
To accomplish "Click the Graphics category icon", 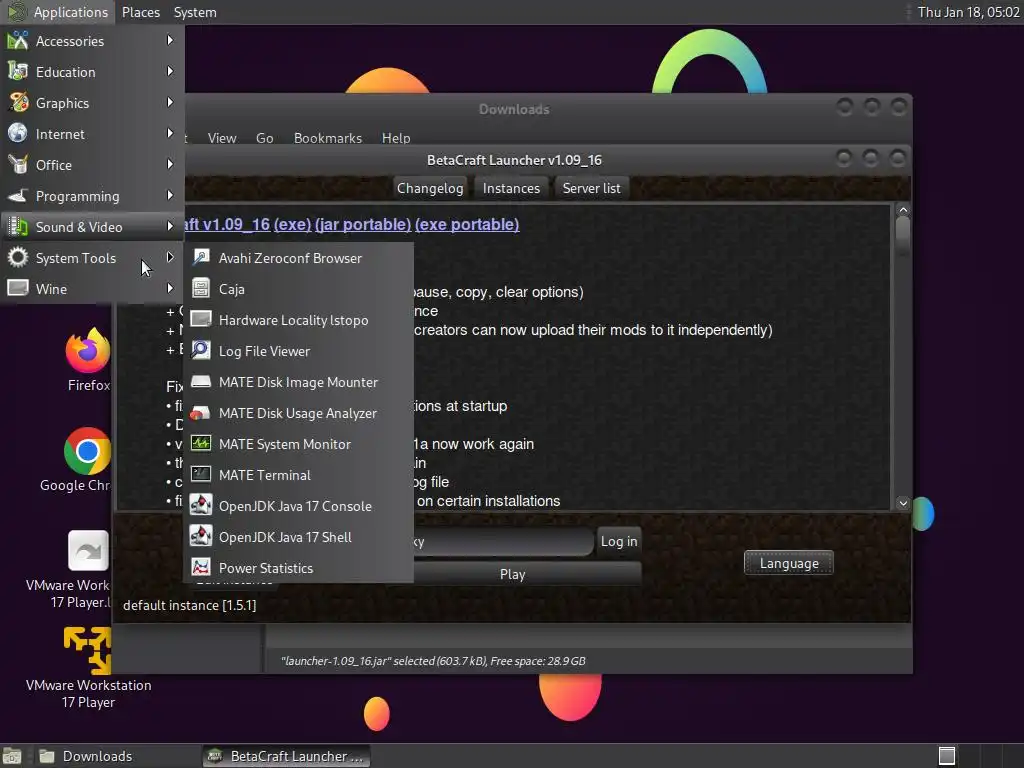I will pos(18,103).
